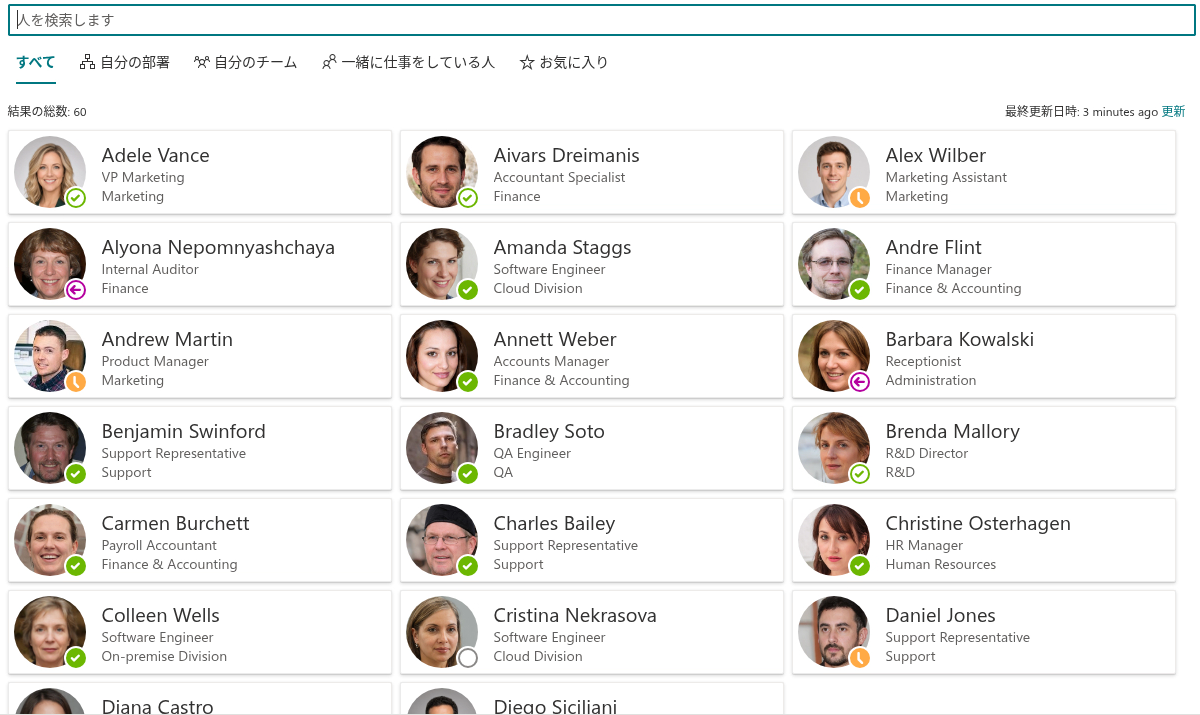Click Alyona Nepomnyashchaya's profile photo

pyautogui.click(x=50, y=264)
